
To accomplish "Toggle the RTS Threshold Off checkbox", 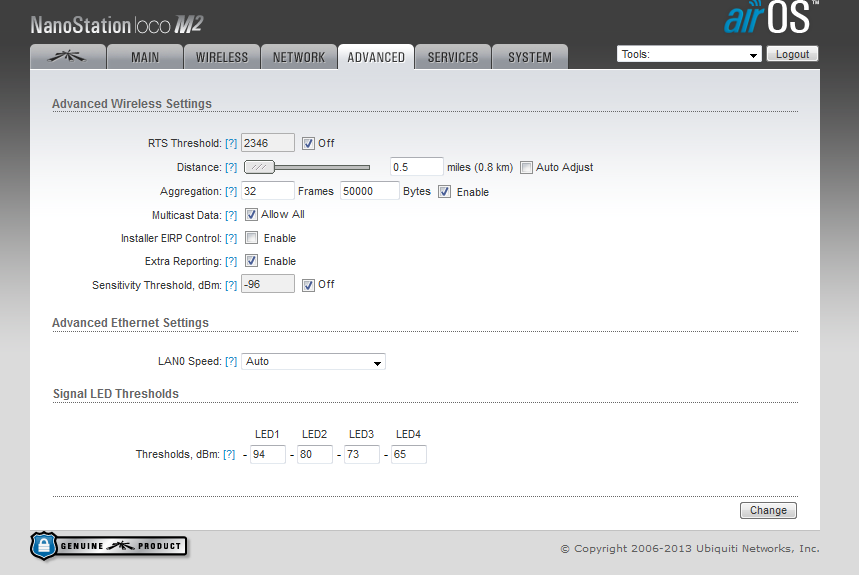I will click(x=308, y=143).
